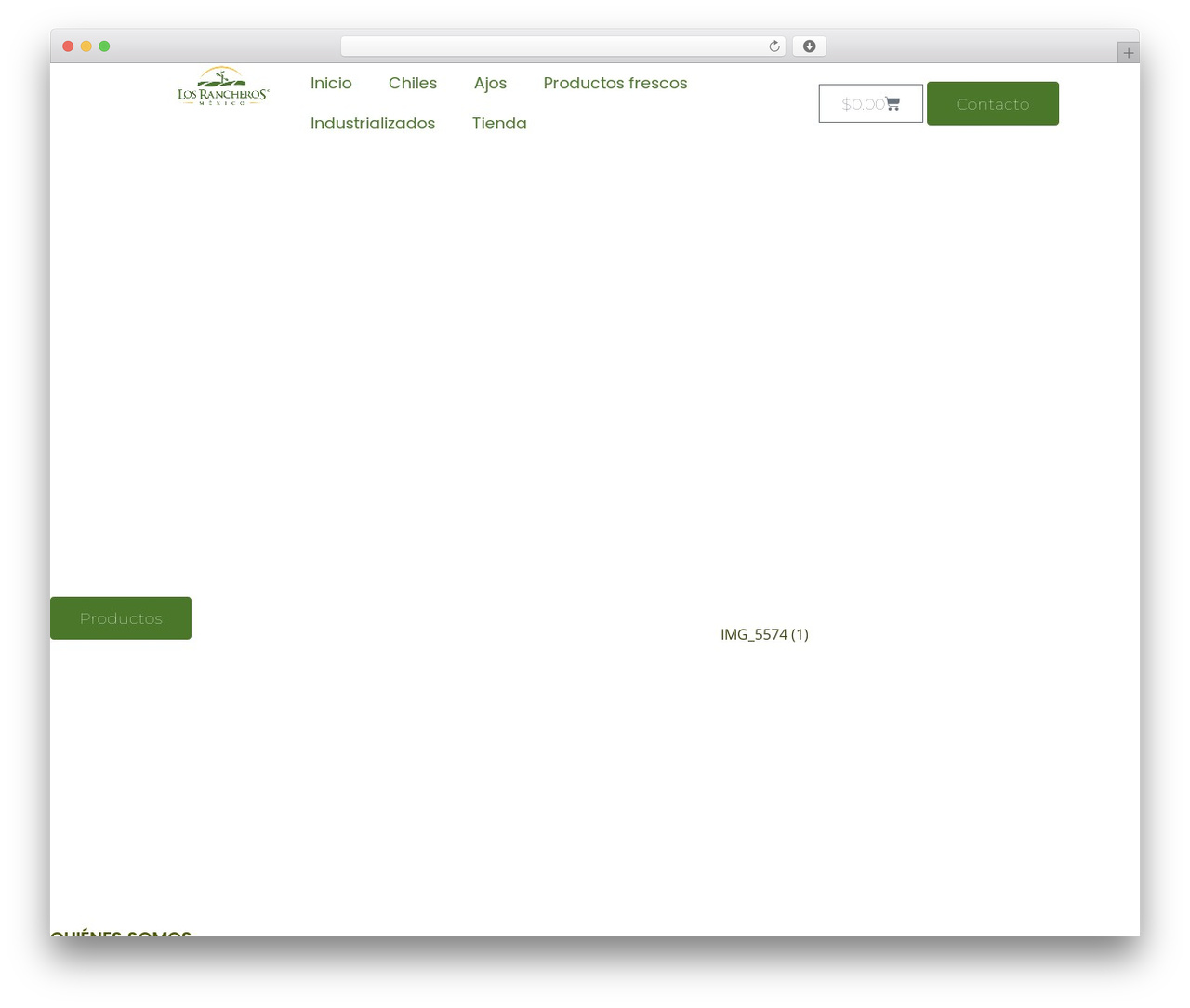
Task: Focus the browser address bar
Action: (x=562, y=46)
